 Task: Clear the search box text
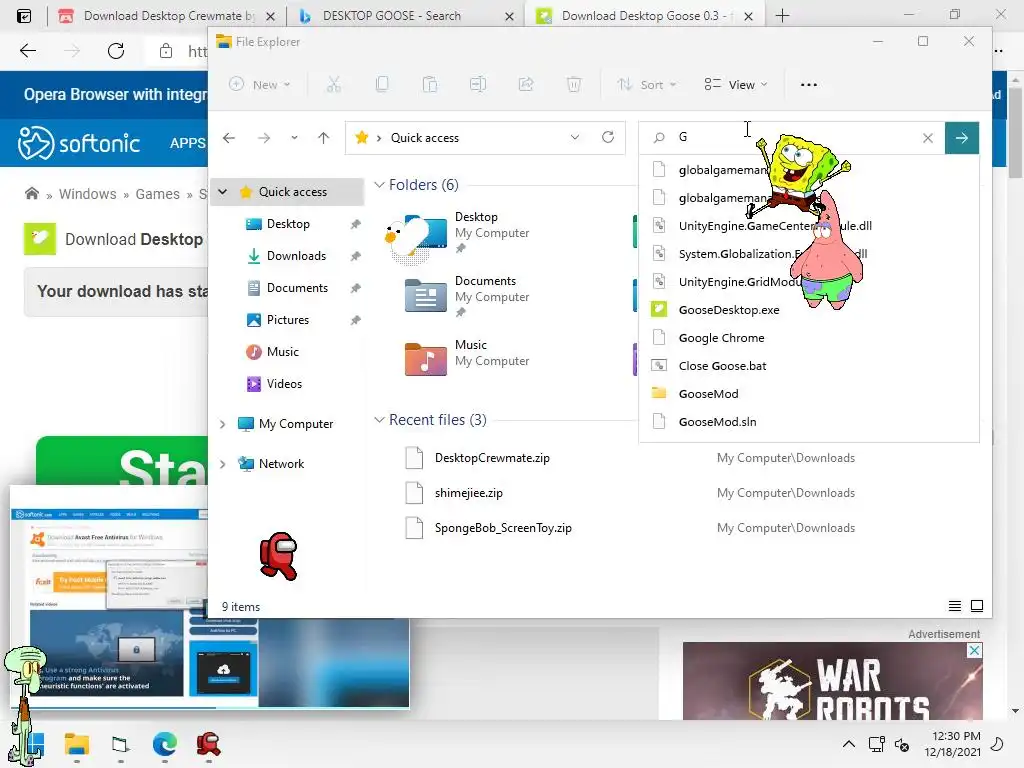coord(927,138)
